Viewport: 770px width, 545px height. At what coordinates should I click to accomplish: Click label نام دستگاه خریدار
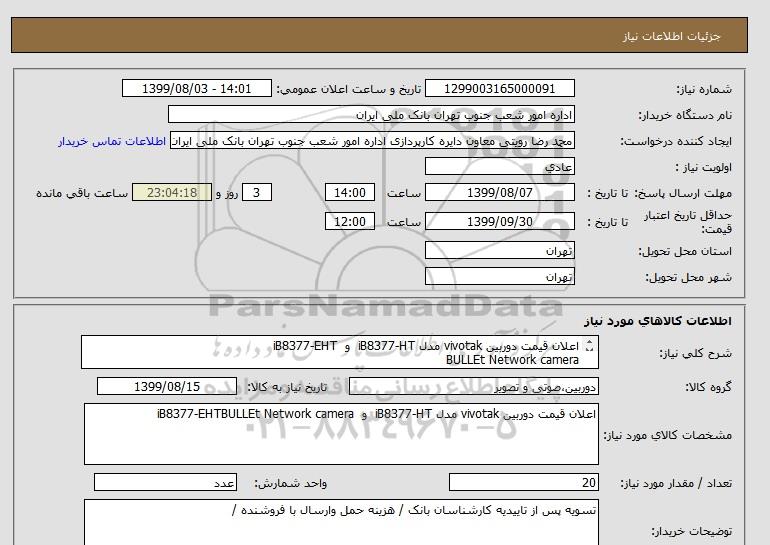click(685, 115)
